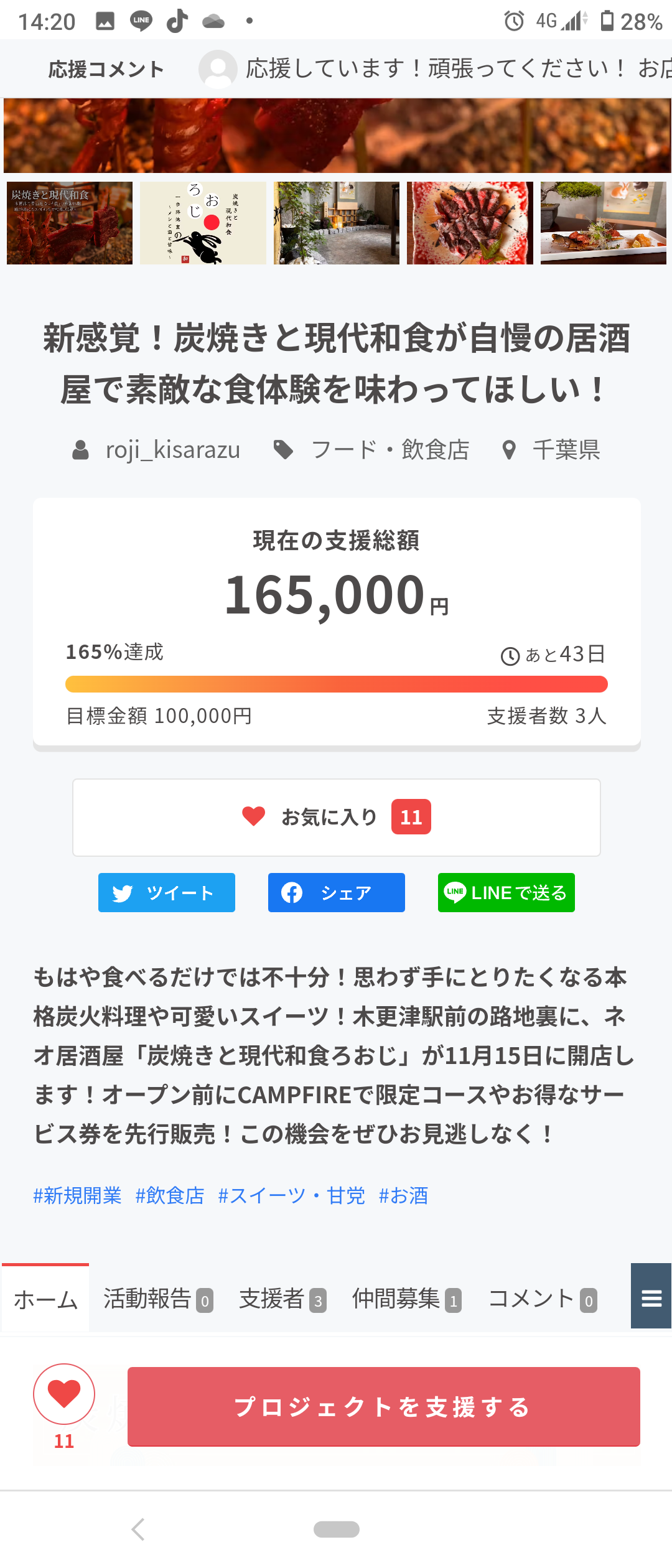Open the フード・飲食店 category tag

click(390, 449)
